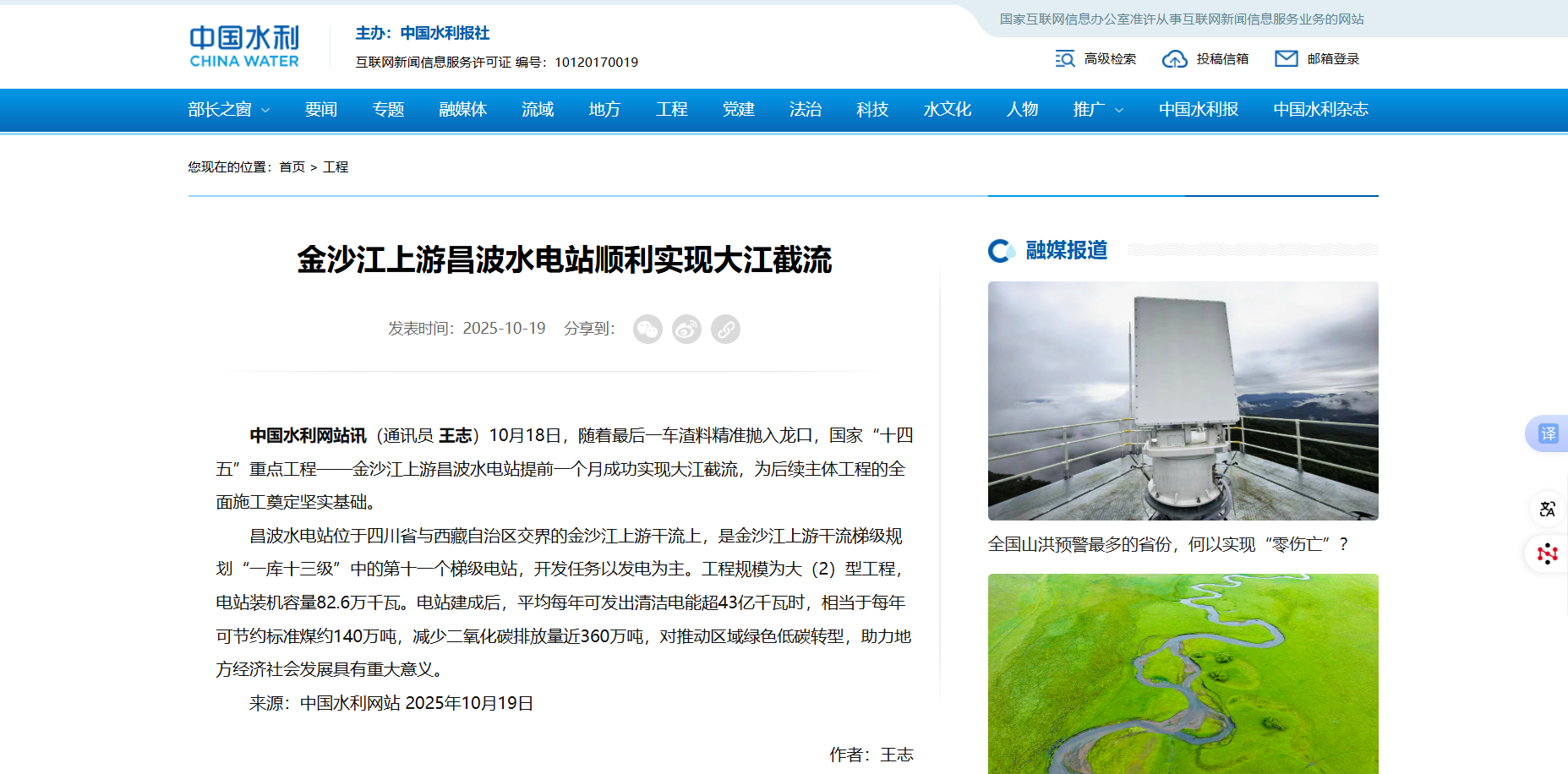Open the 要闻 navigation tab
Image resolution: width=1568 pixels, height=774 pixels.
point(321,110)
